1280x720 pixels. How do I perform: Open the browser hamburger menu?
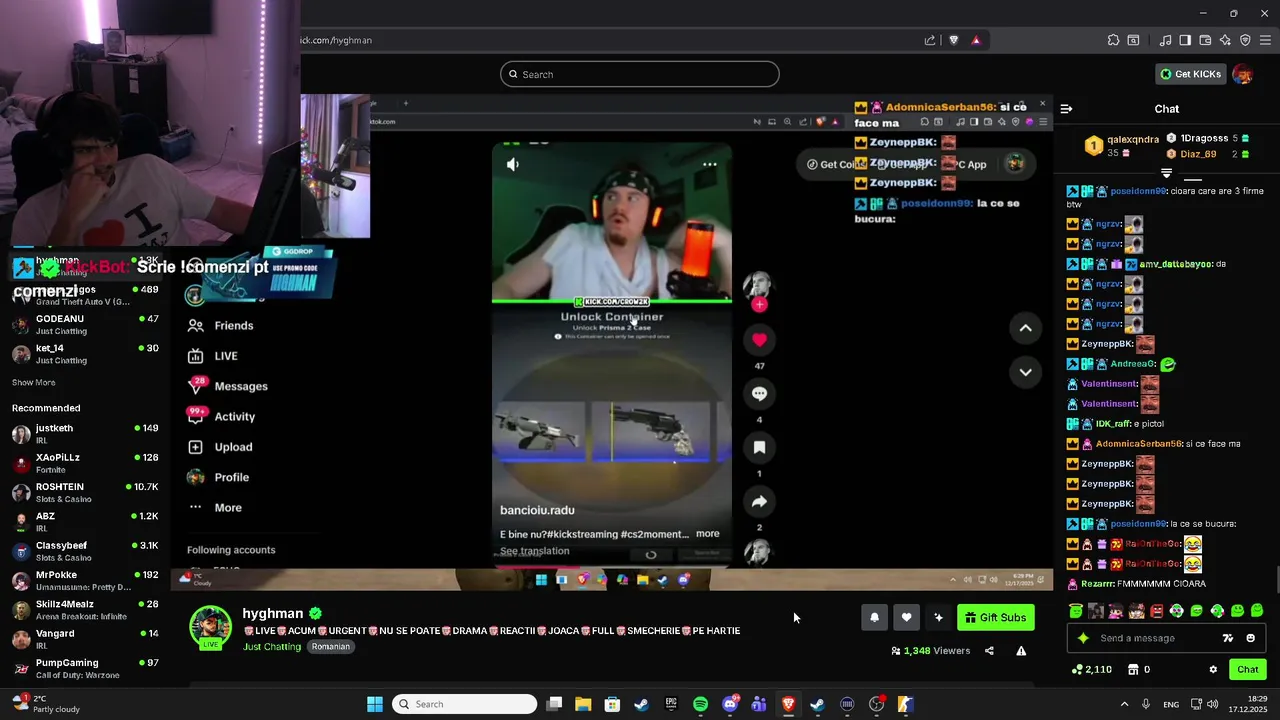(1265, 40)
